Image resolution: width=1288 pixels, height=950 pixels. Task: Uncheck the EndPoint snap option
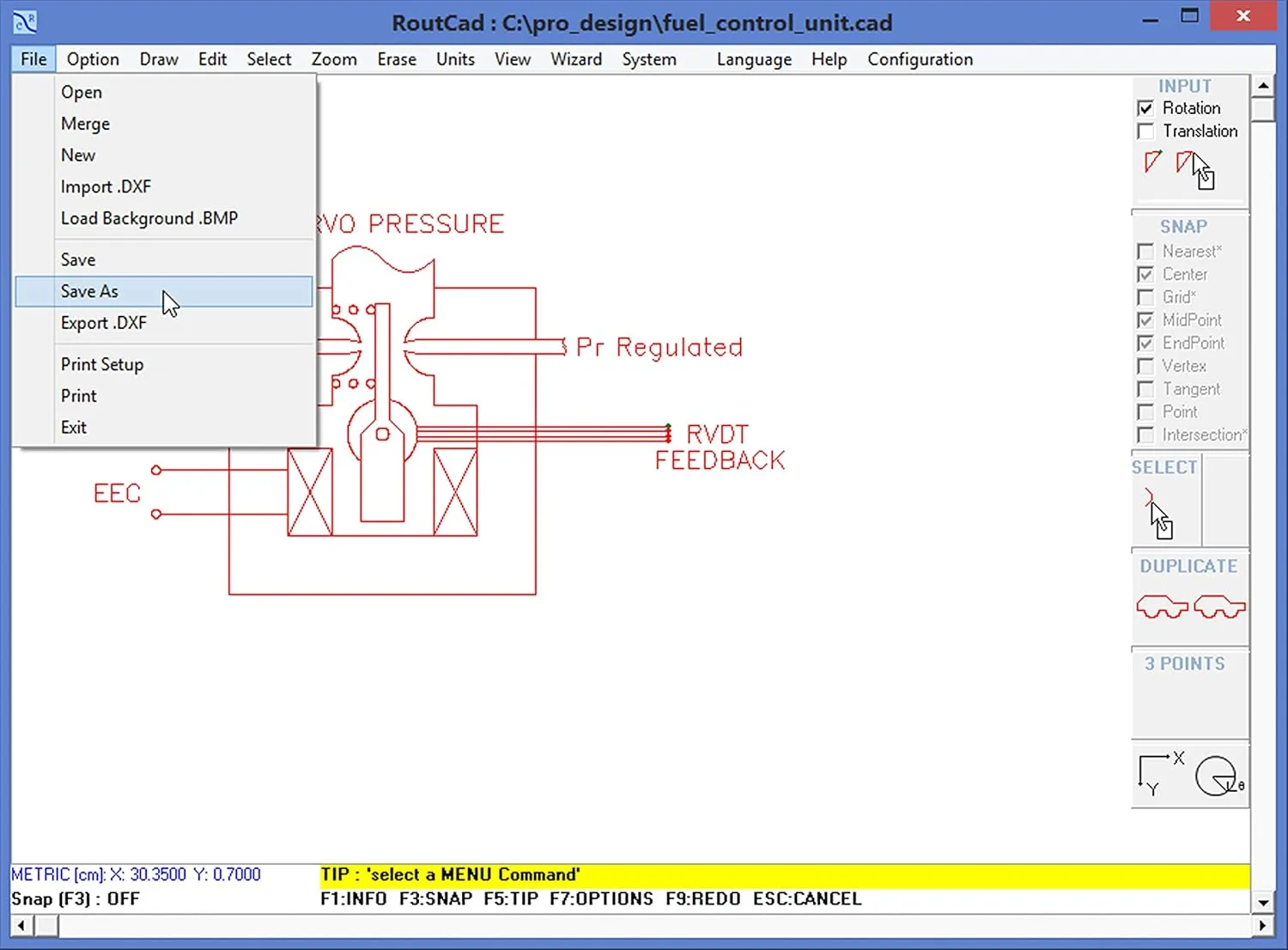(x=1146, y=343)
